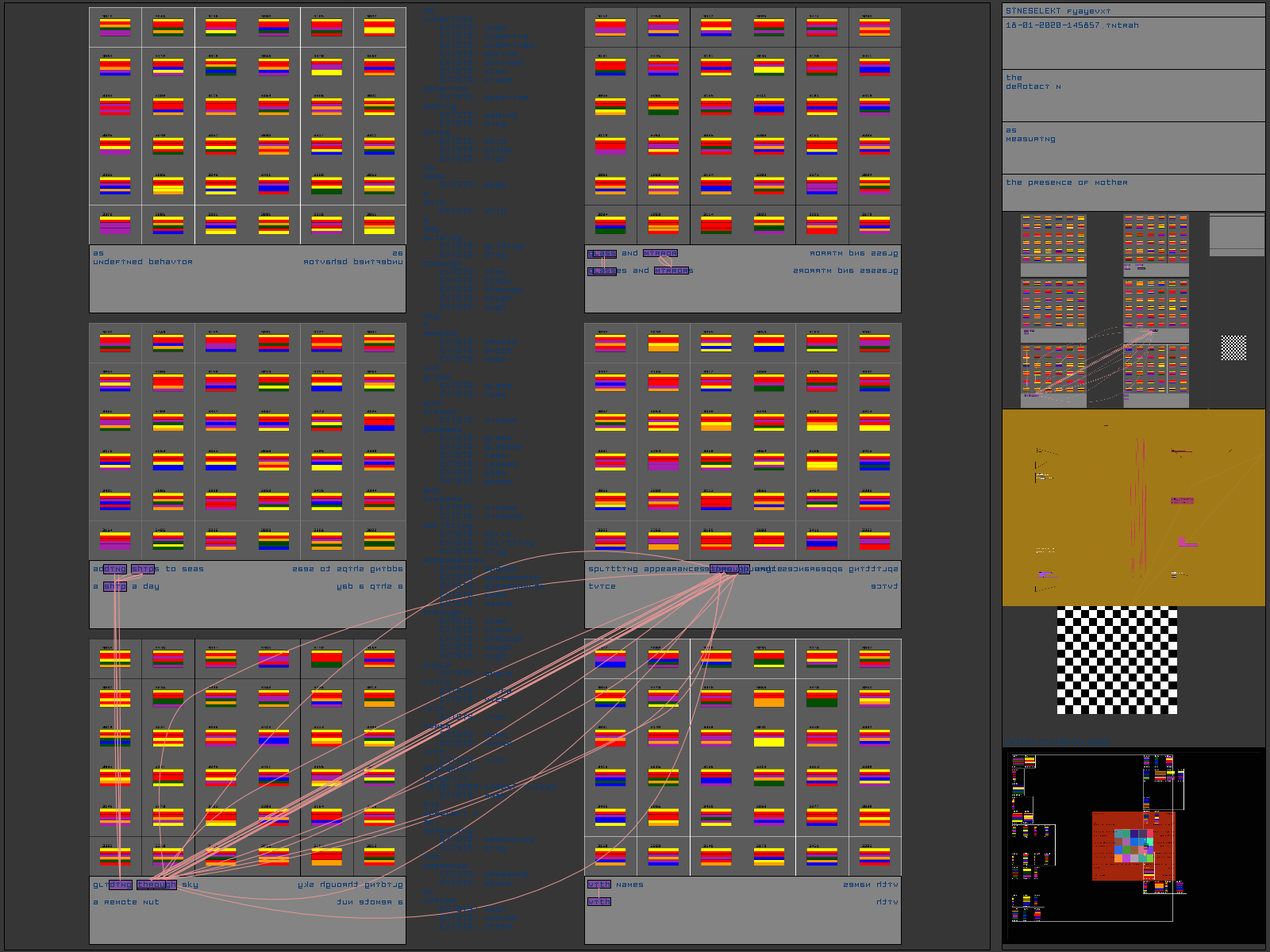Click the "a remote nut" text line
The width and height of the screenshot is (1270, 952).
[x=126, y=902]
